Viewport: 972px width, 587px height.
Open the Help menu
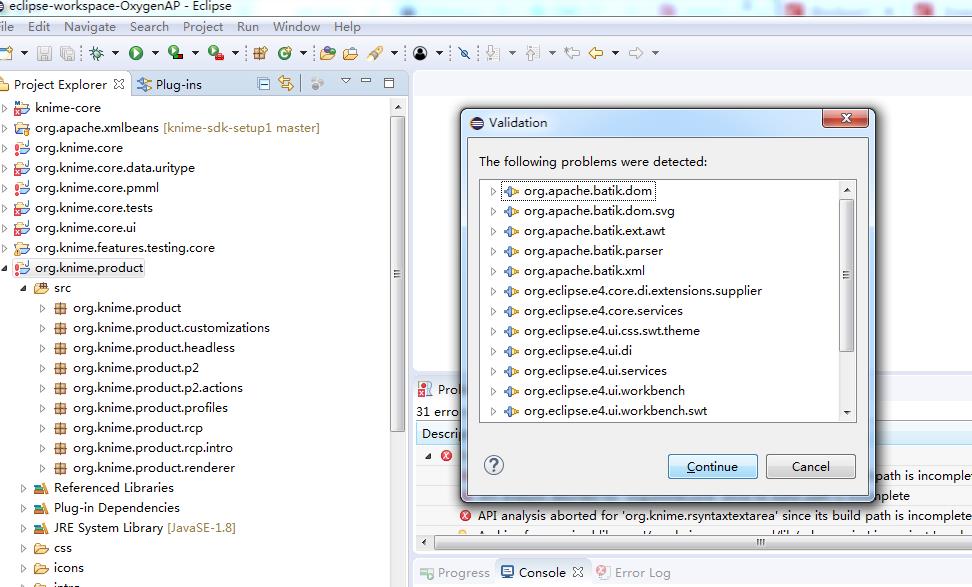pyautogui.click(x=347, y=27)
